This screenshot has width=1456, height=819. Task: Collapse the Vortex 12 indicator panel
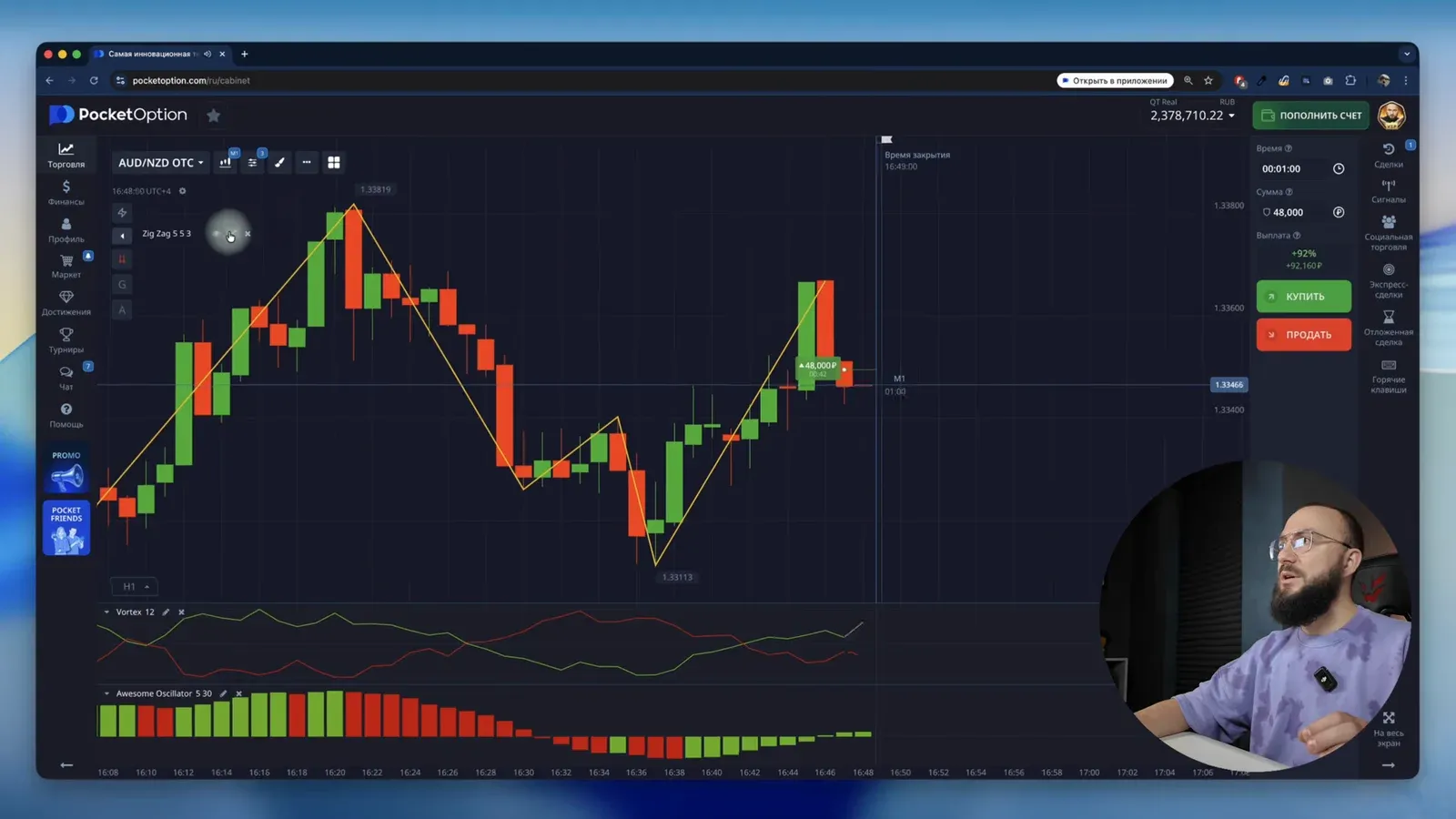click(x=106, y=612)
